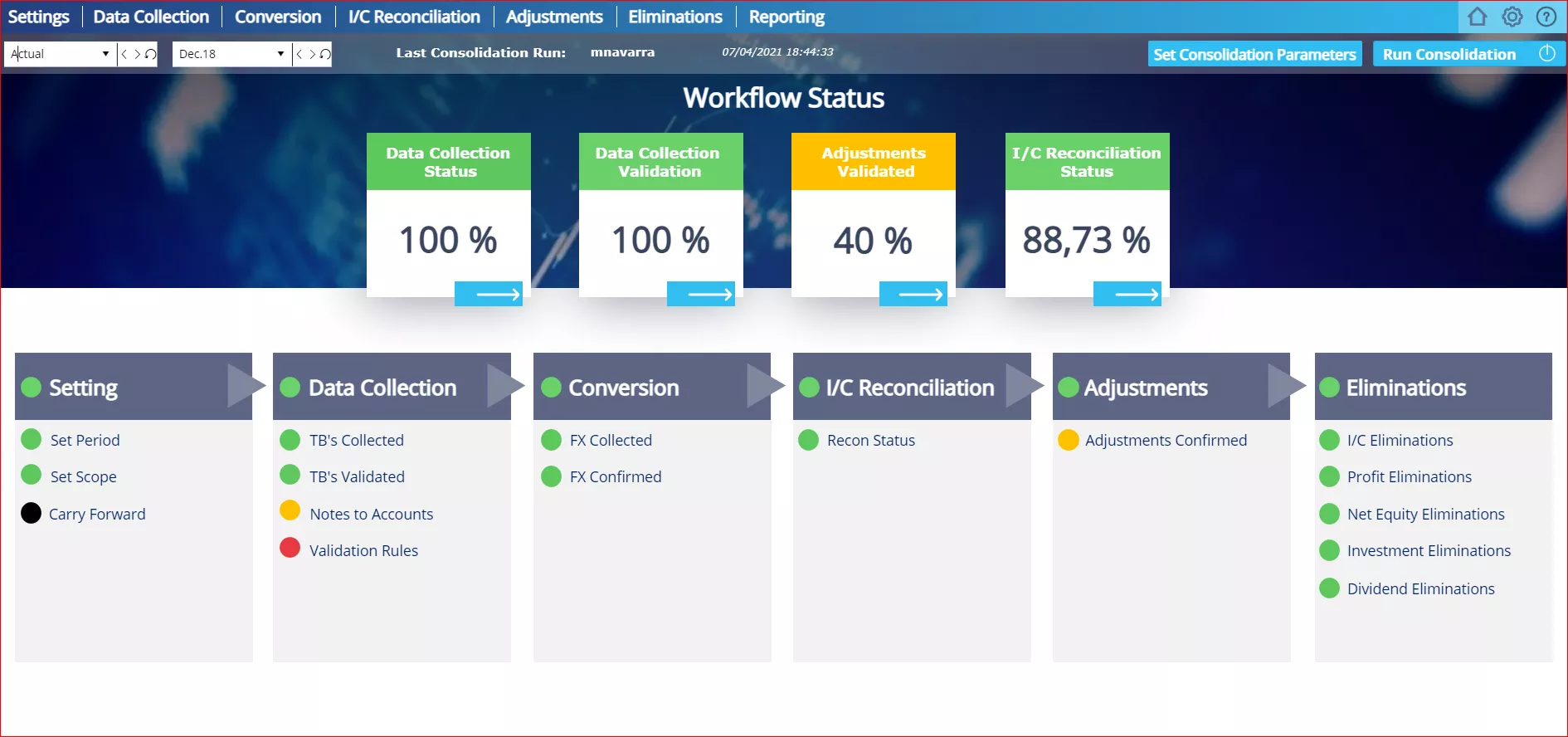Open the FX Confirmed step
The width and height of the screenshot is (1568, 737).
pyautogui.click(x=616, y=476)
